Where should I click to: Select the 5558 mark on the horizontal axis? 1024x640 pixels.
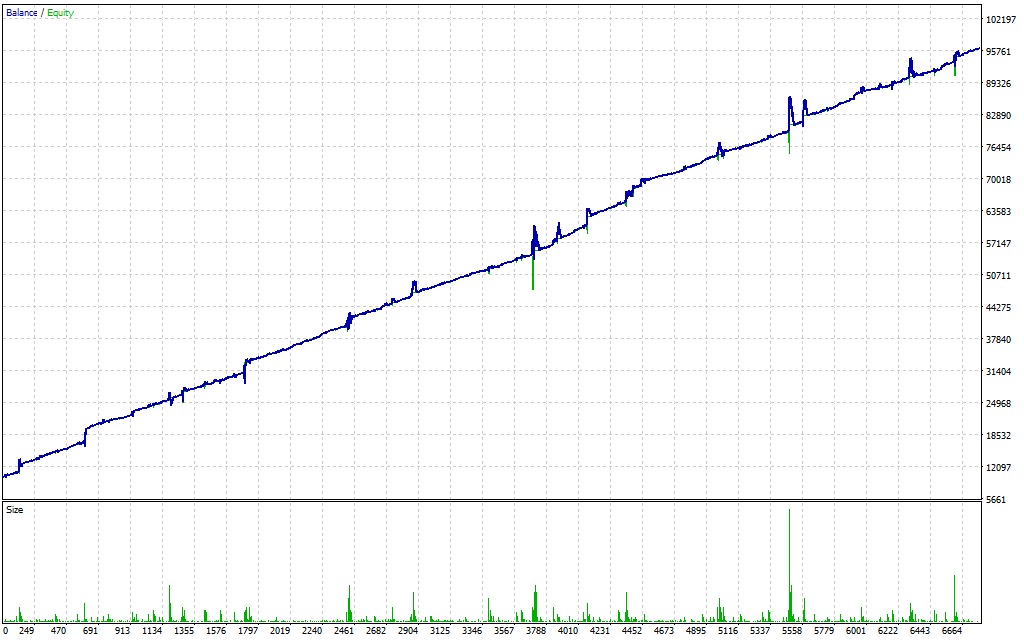tap(791, 631)
